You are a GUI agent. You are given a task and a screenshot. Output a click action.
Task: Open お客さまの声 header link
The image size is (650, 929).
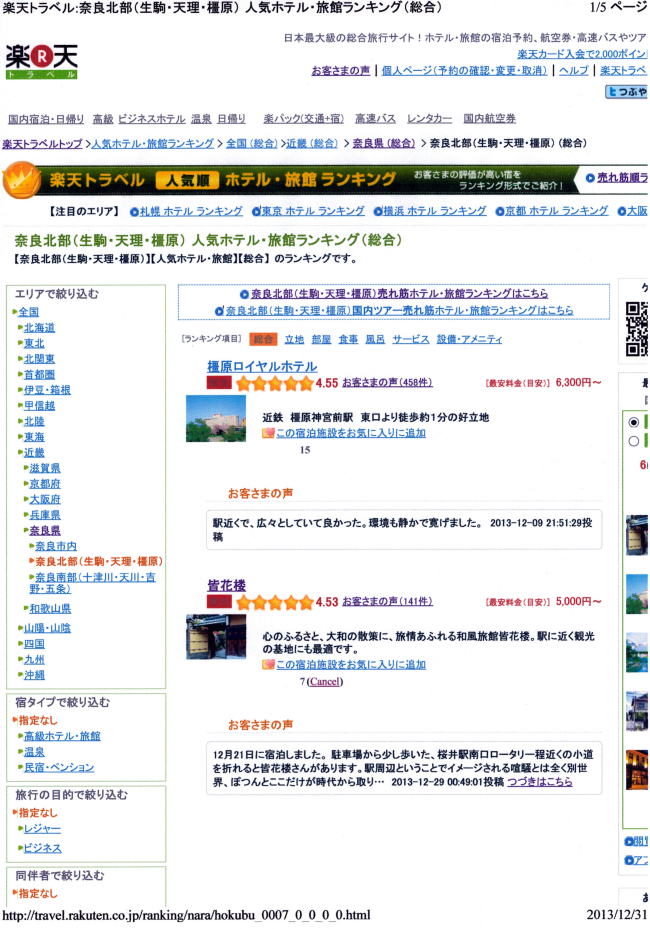(341, 71)
